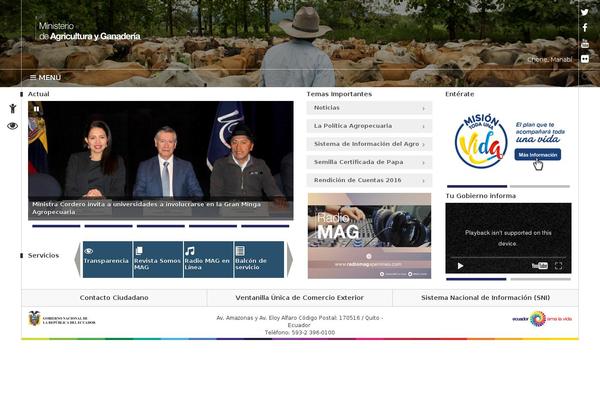Open the Radio MAG banner image
This screenshot has height=400, width=600.
click(369, 235)
